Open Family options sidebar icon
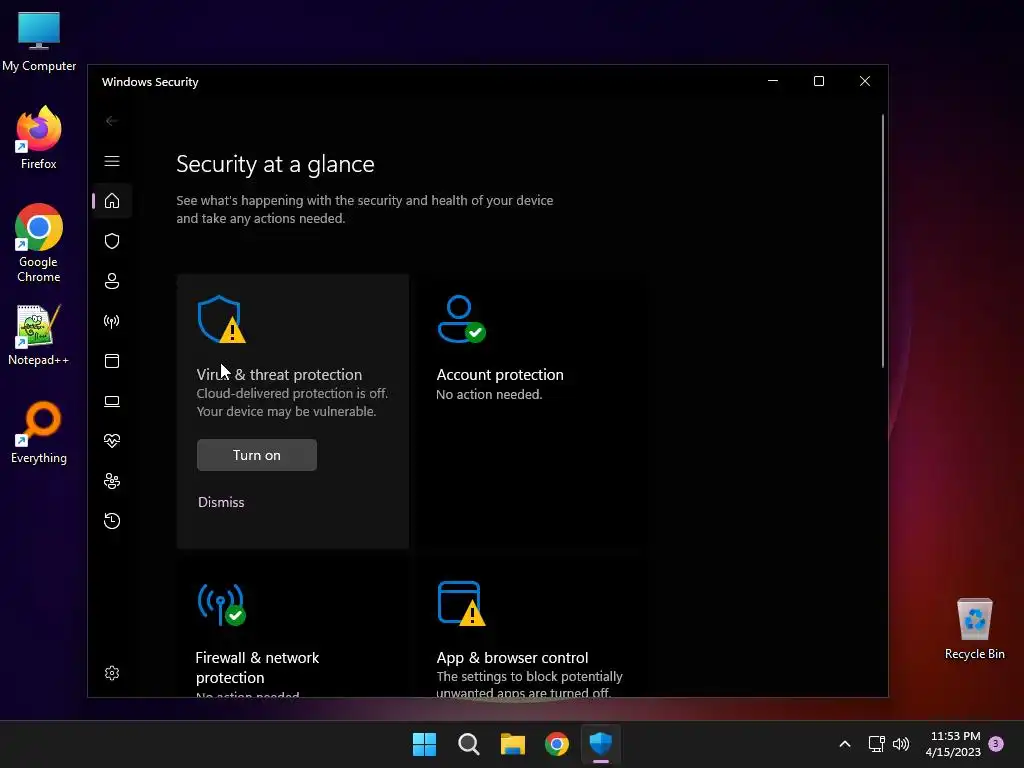 click(112, 481)
